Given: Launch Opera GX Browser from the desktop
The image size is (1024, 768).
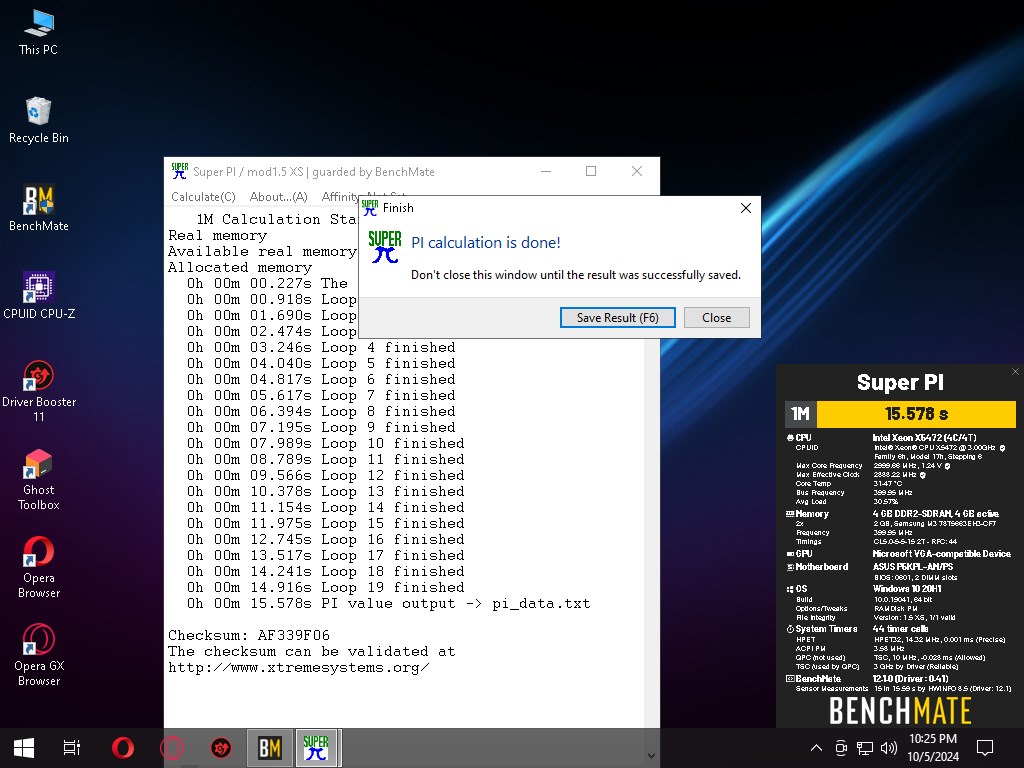Looking at the screenshot, I should 39,655.
